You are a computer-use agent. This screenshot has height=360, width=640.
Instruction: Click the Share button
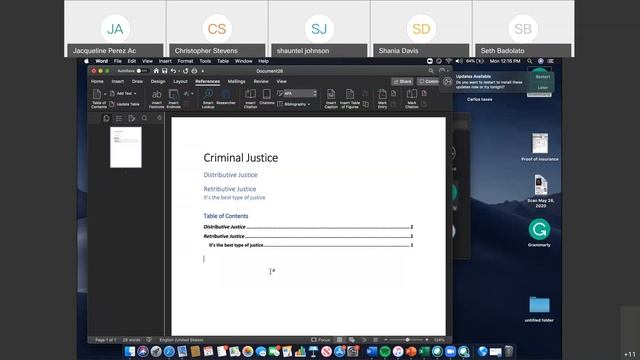click(402, 82)
